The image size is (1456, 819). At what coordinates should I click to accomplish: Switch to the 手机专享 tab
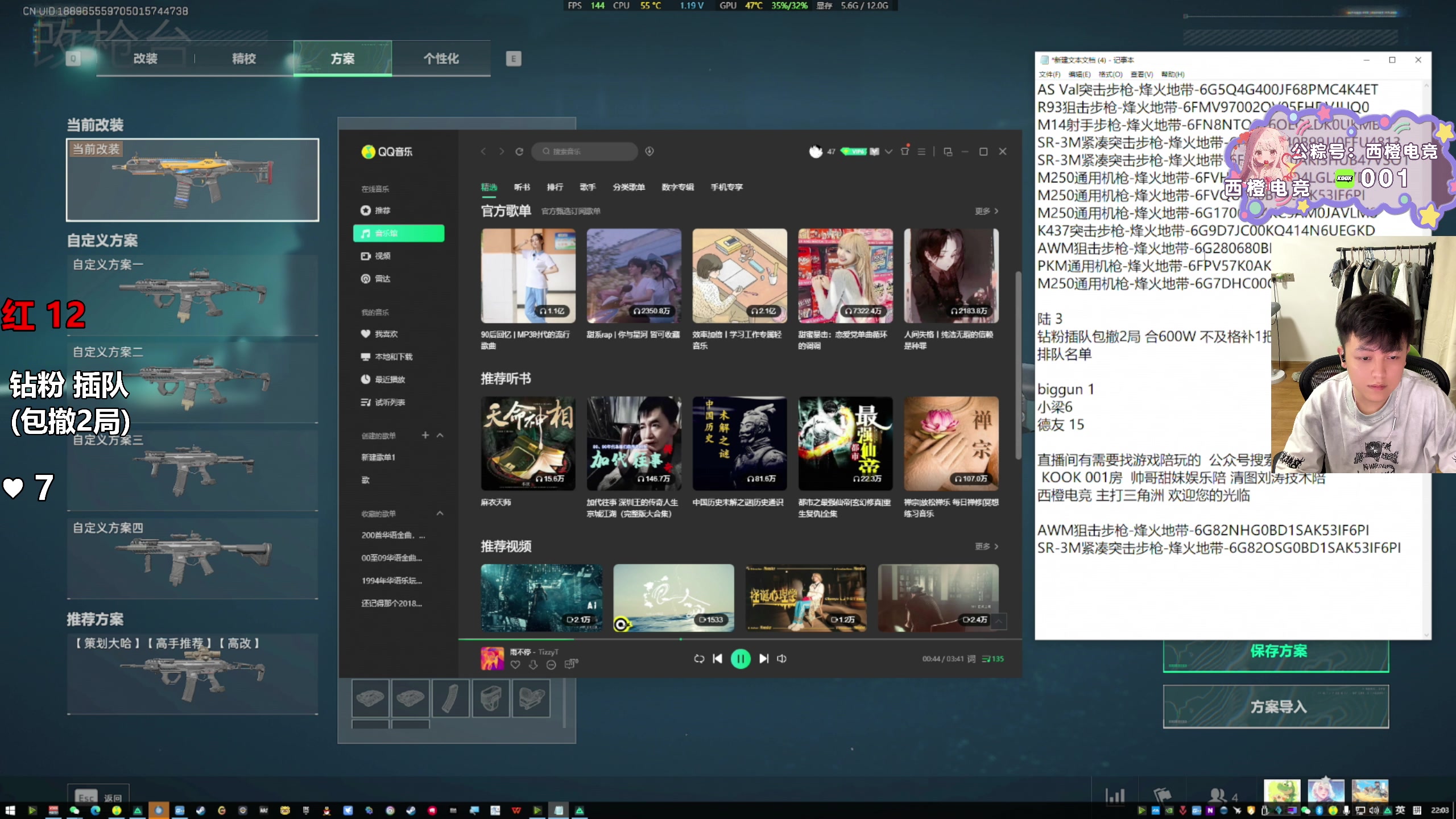726,187
